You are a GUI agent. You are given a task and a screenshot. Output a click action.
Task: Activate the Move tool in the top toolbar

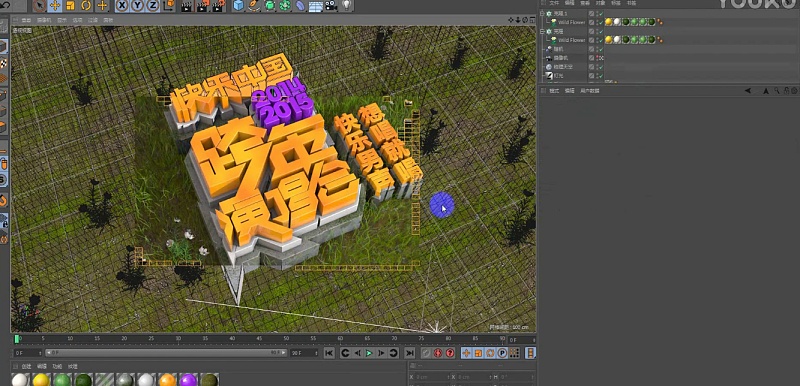coord(55,6)
